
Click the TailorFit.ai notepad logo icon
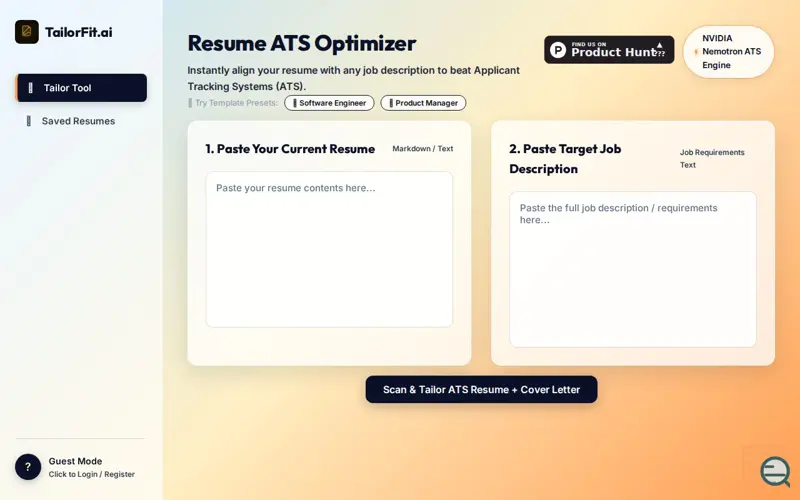tap(27, 32)
